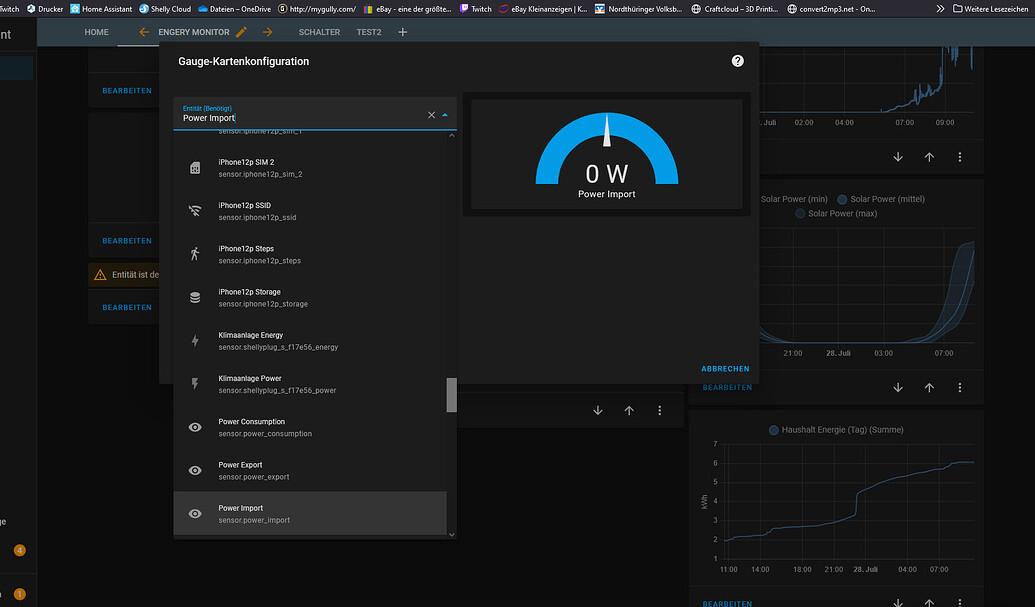Move view right with the orange right arrow
Viewport: 1035px width, 607px height.
coord(267,32)
